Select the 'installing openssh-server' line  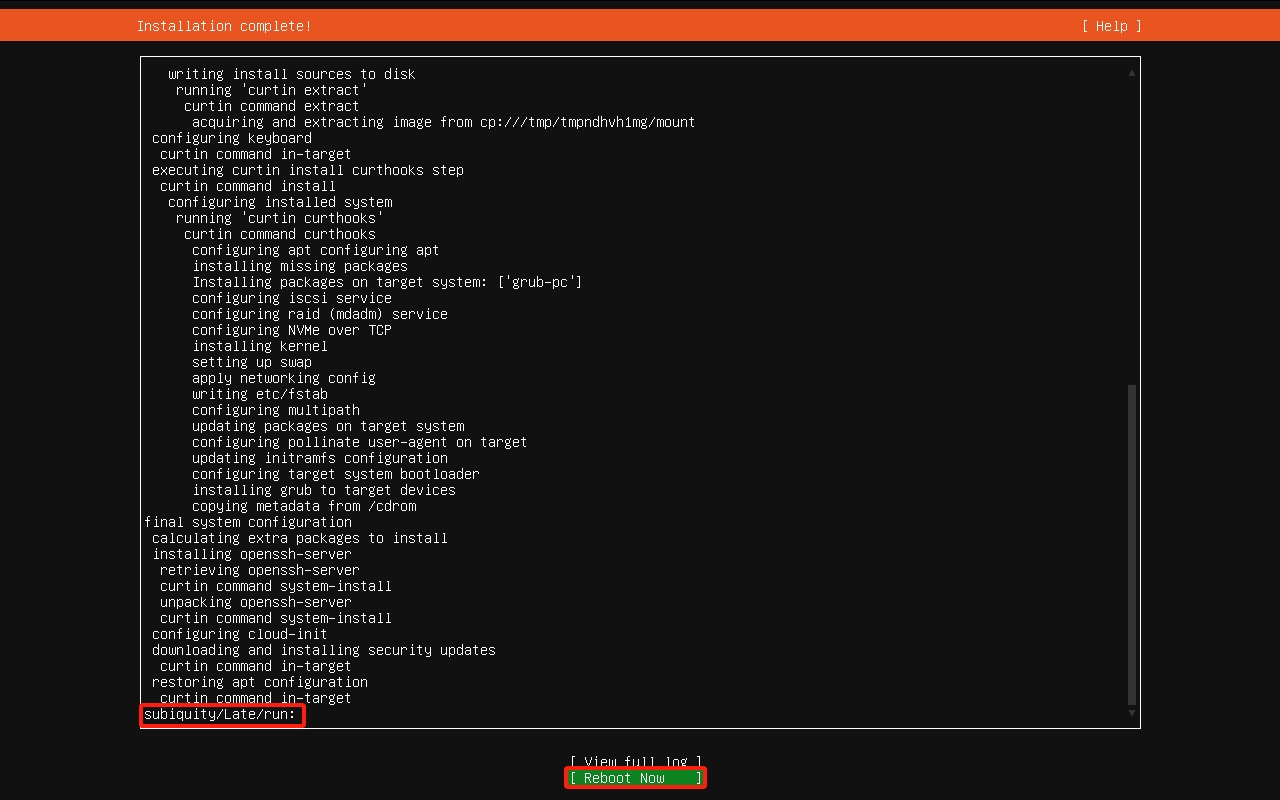coord(252,554)
